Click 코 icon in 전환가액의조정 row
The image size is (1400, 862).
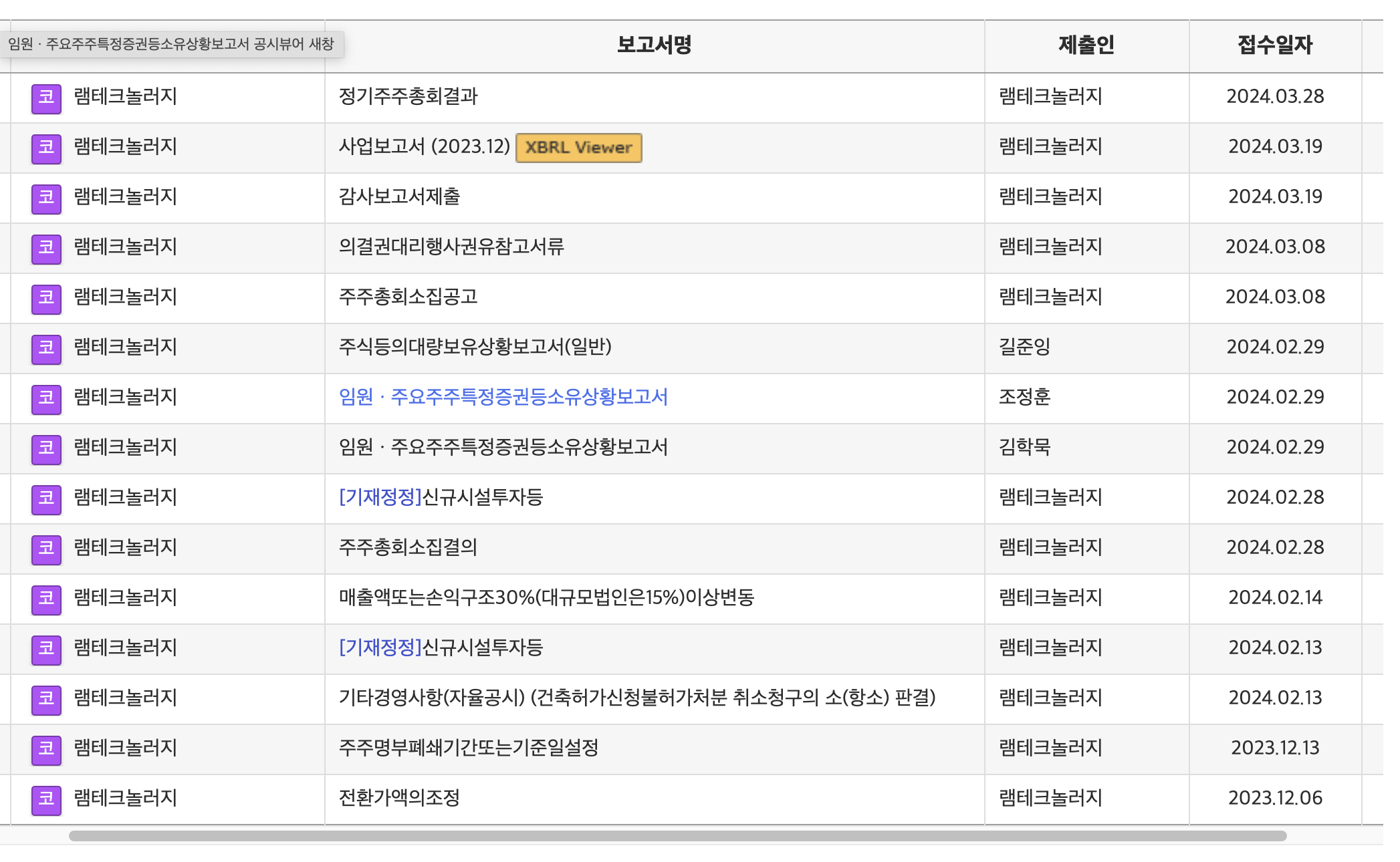tap(46, 800)
